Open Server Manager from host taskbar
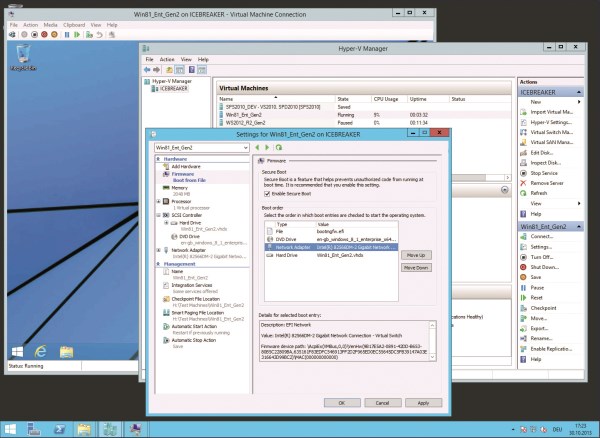This screenshot has height=438, width=600. click(x=34, y=429)
